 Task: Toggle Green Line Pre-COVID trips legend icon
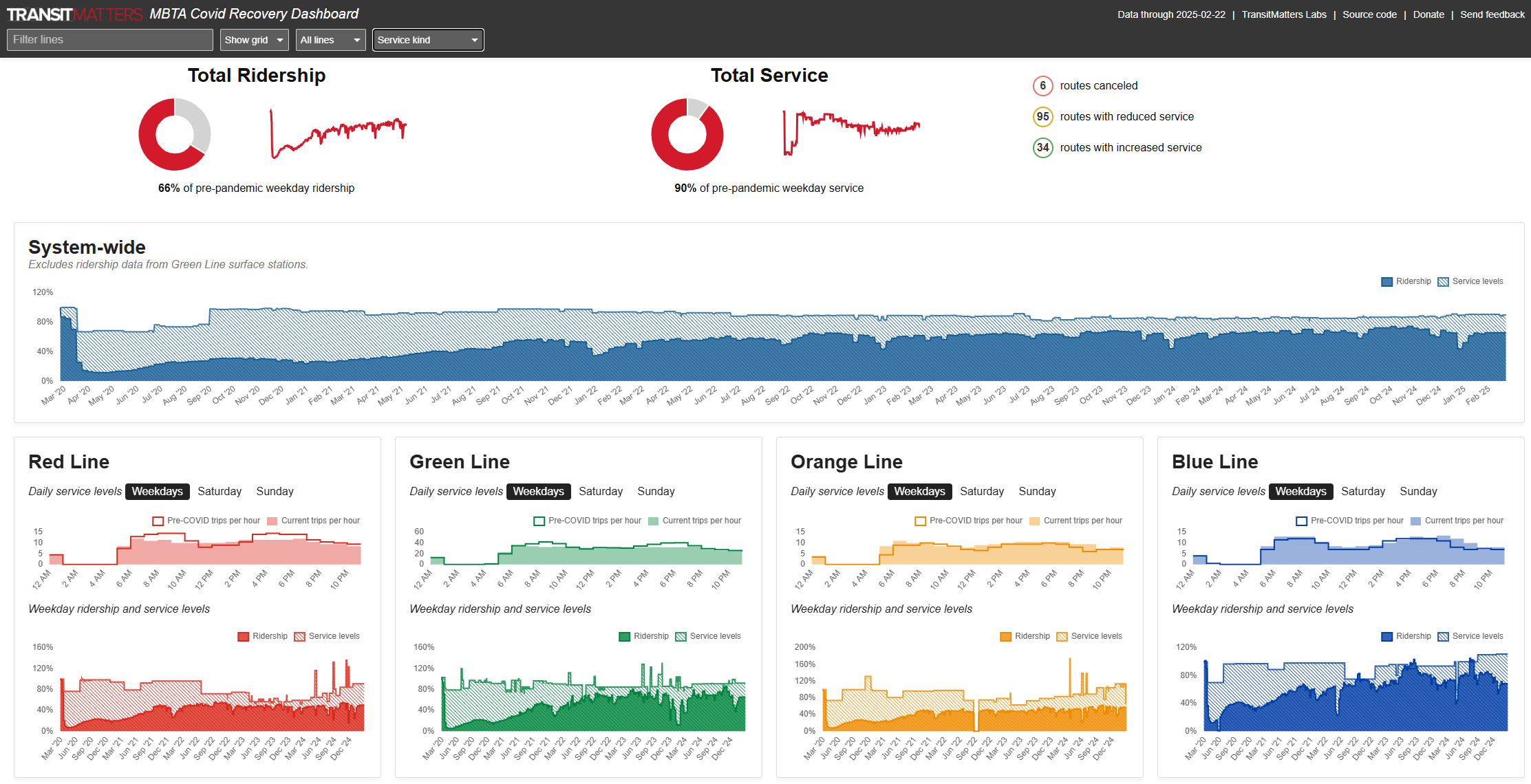point(539,521)
